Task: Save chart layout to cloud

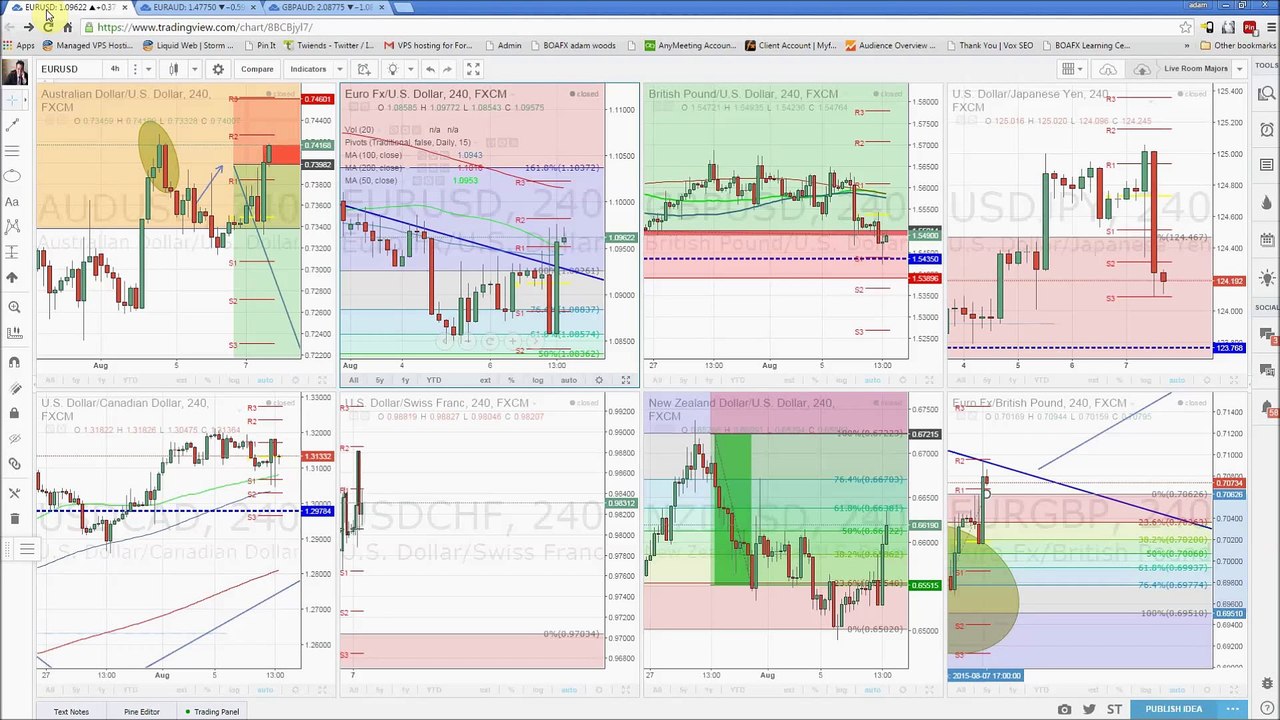Action: (x=1142, y=69)
